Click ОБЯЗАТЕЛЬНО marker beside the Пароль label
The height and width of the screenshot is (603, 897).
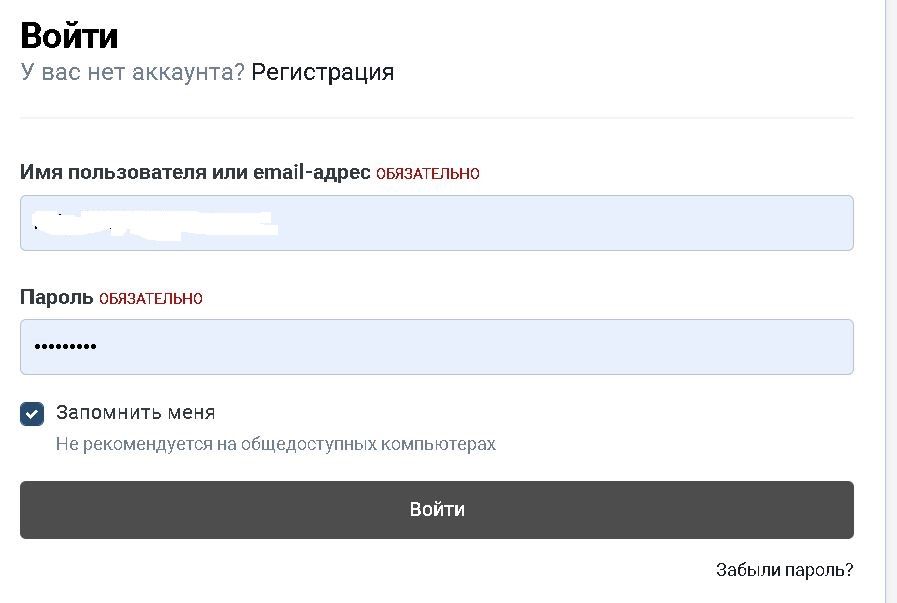[x=151, y=298]
